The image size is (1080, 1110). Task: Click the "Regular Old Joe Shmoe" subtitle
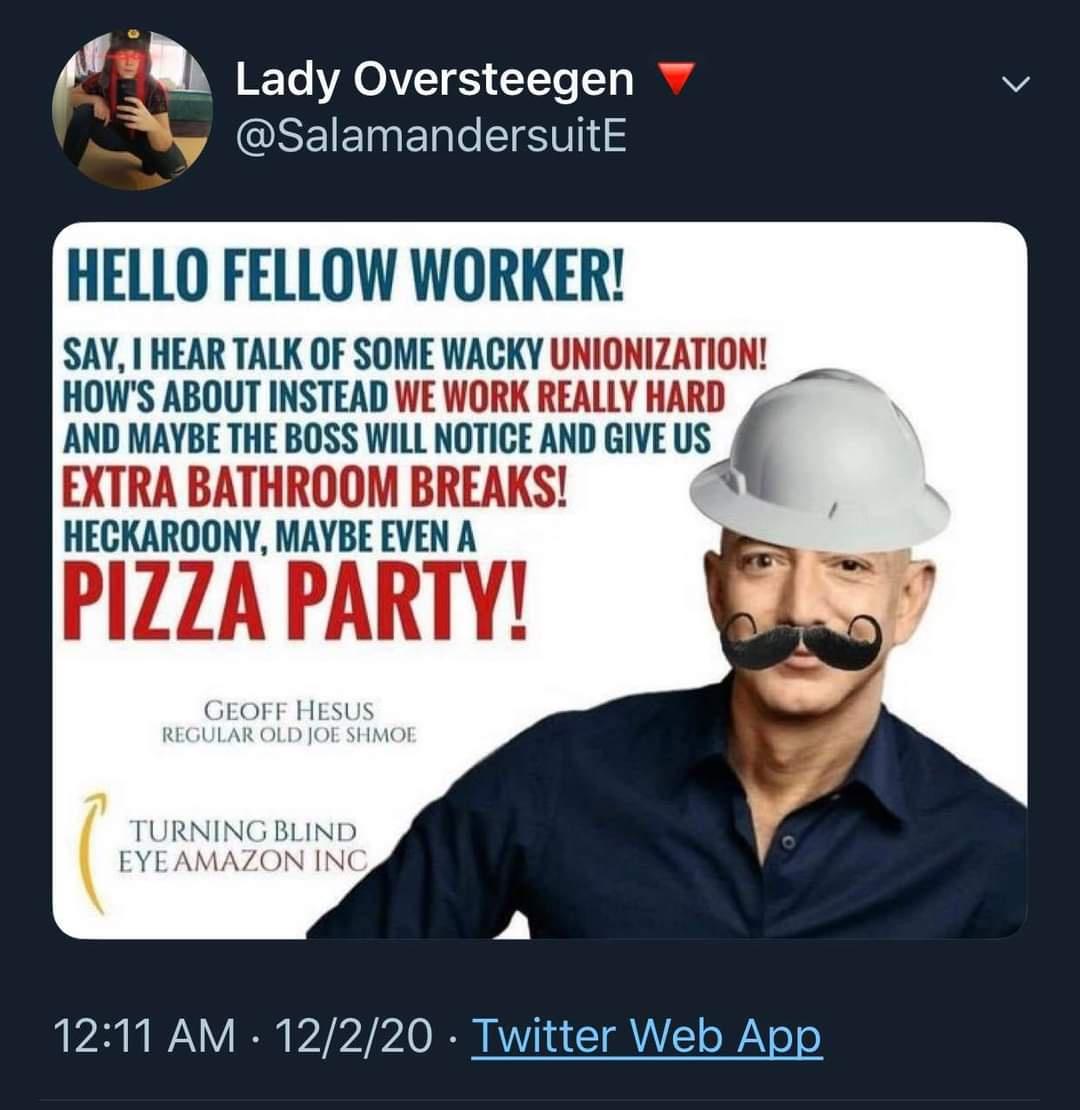tap(289, 736)
